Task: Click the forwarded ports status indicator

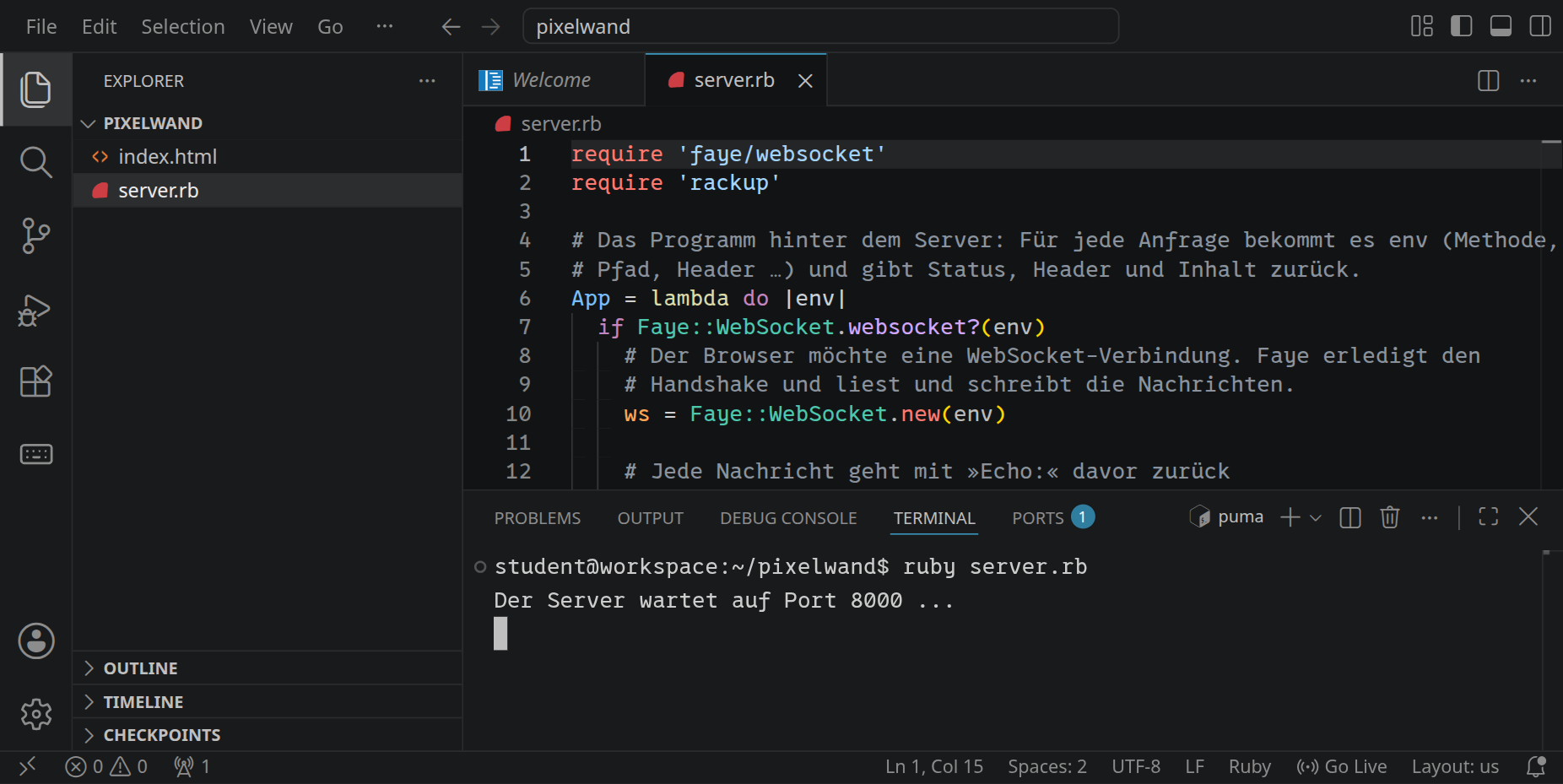Action: pyautogui.click(x=192, y=766)
